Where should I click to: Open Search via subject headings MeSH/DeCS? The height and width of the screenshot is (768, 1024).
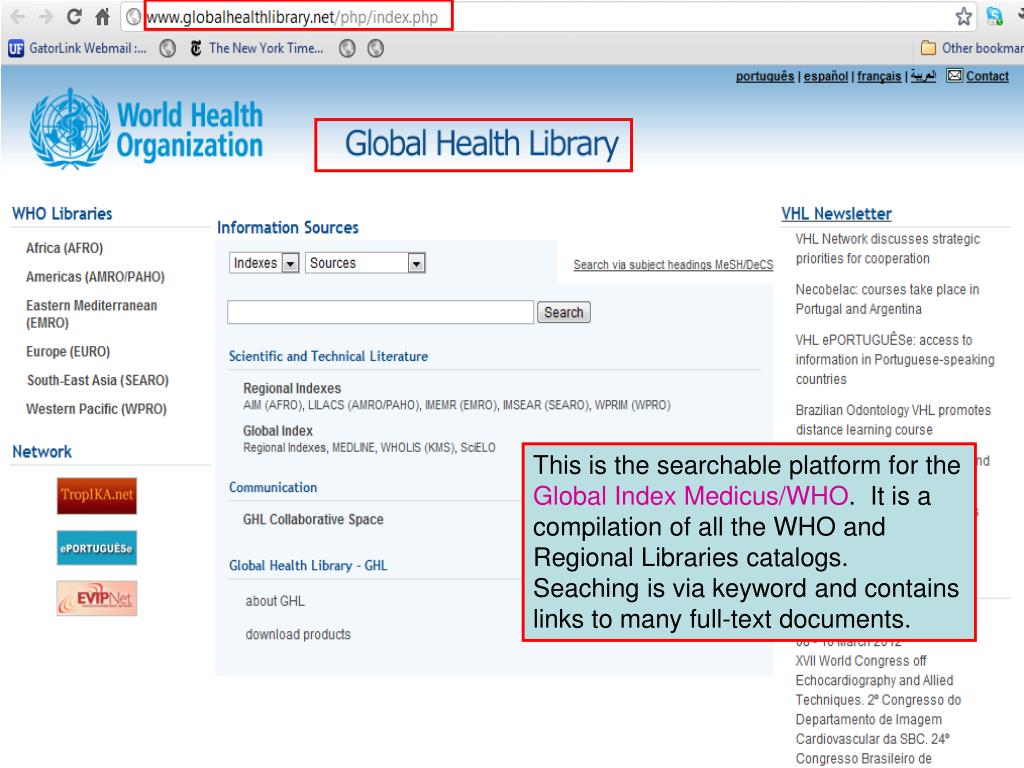[673, 264]
